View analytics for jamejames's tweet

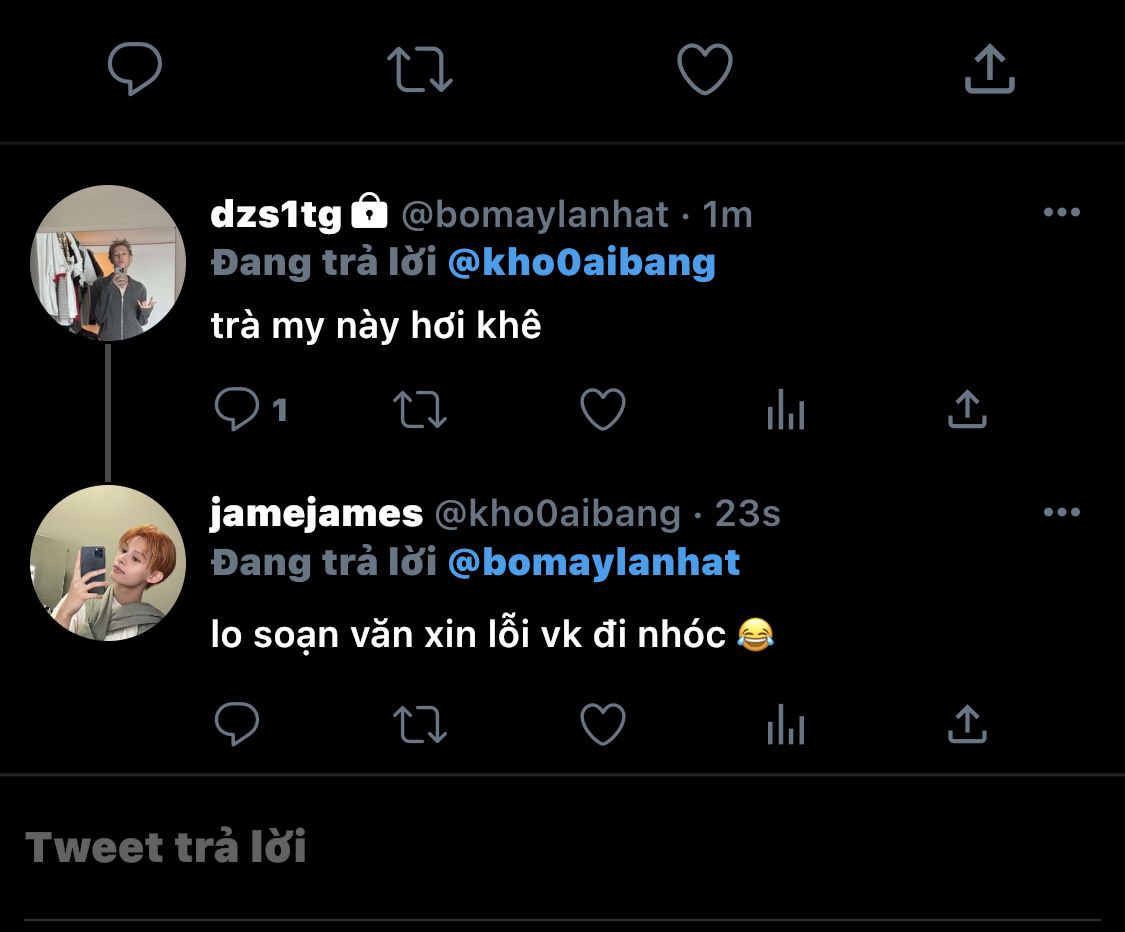pyautogui.click(x=786, y=724)
